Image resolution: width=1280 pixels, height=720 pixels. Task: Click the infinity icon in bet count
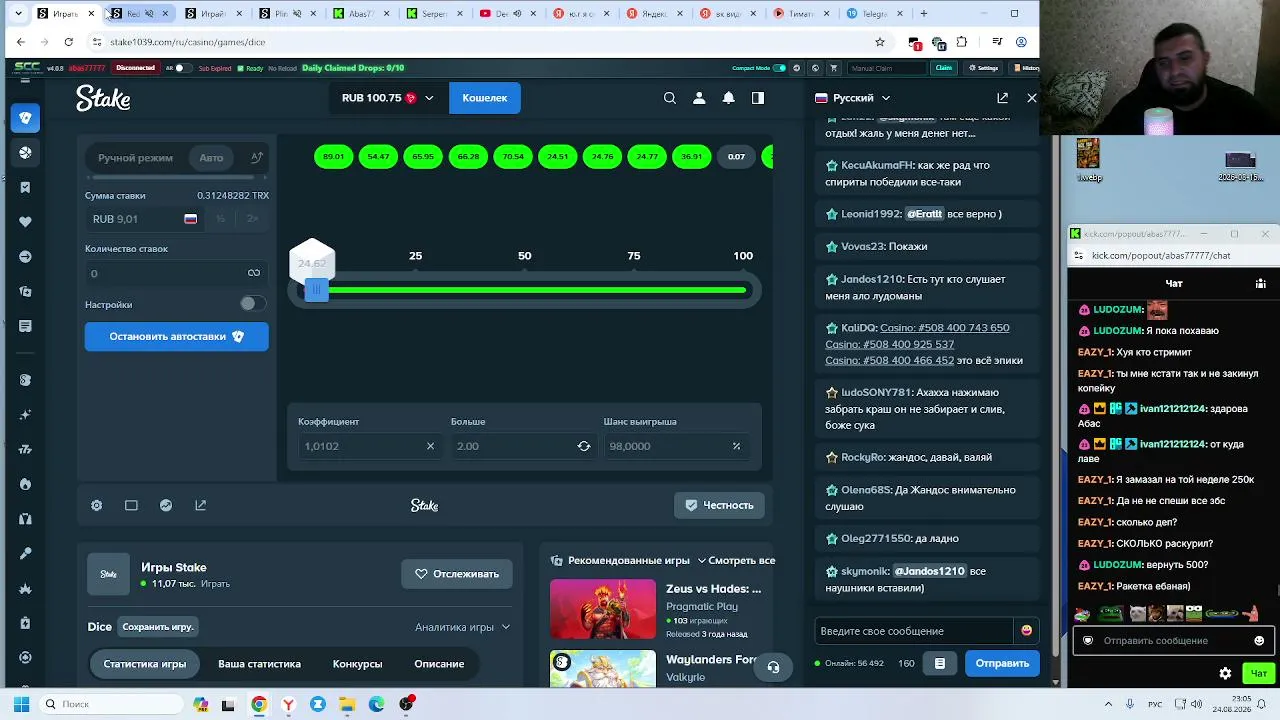254,273
